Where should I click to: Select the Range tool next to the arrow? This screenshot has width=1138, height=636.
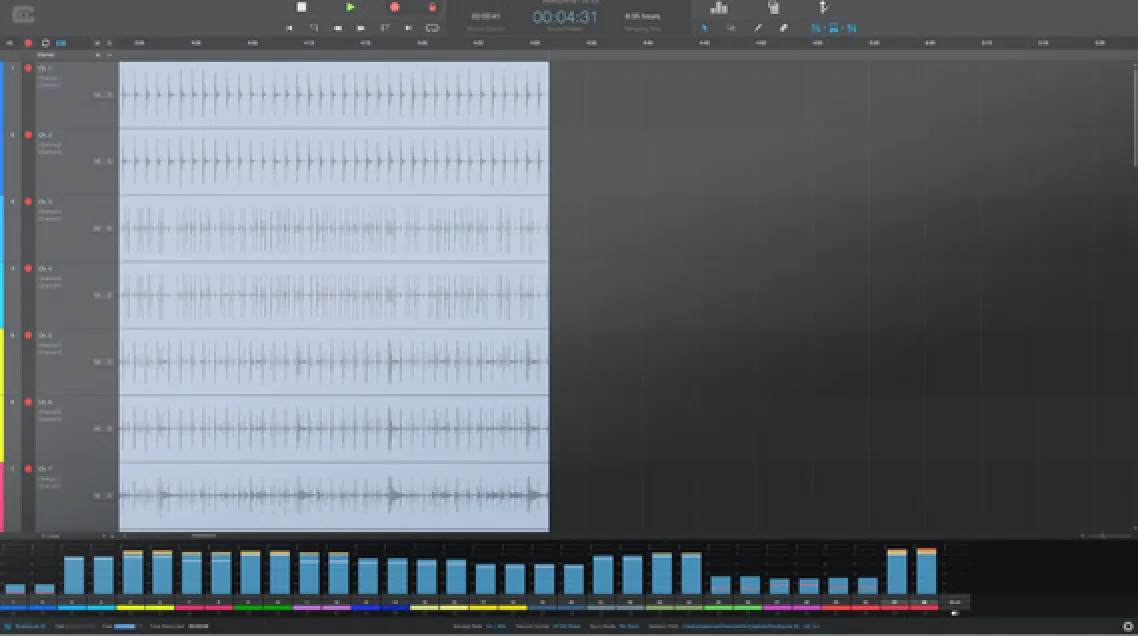(731, 28)
